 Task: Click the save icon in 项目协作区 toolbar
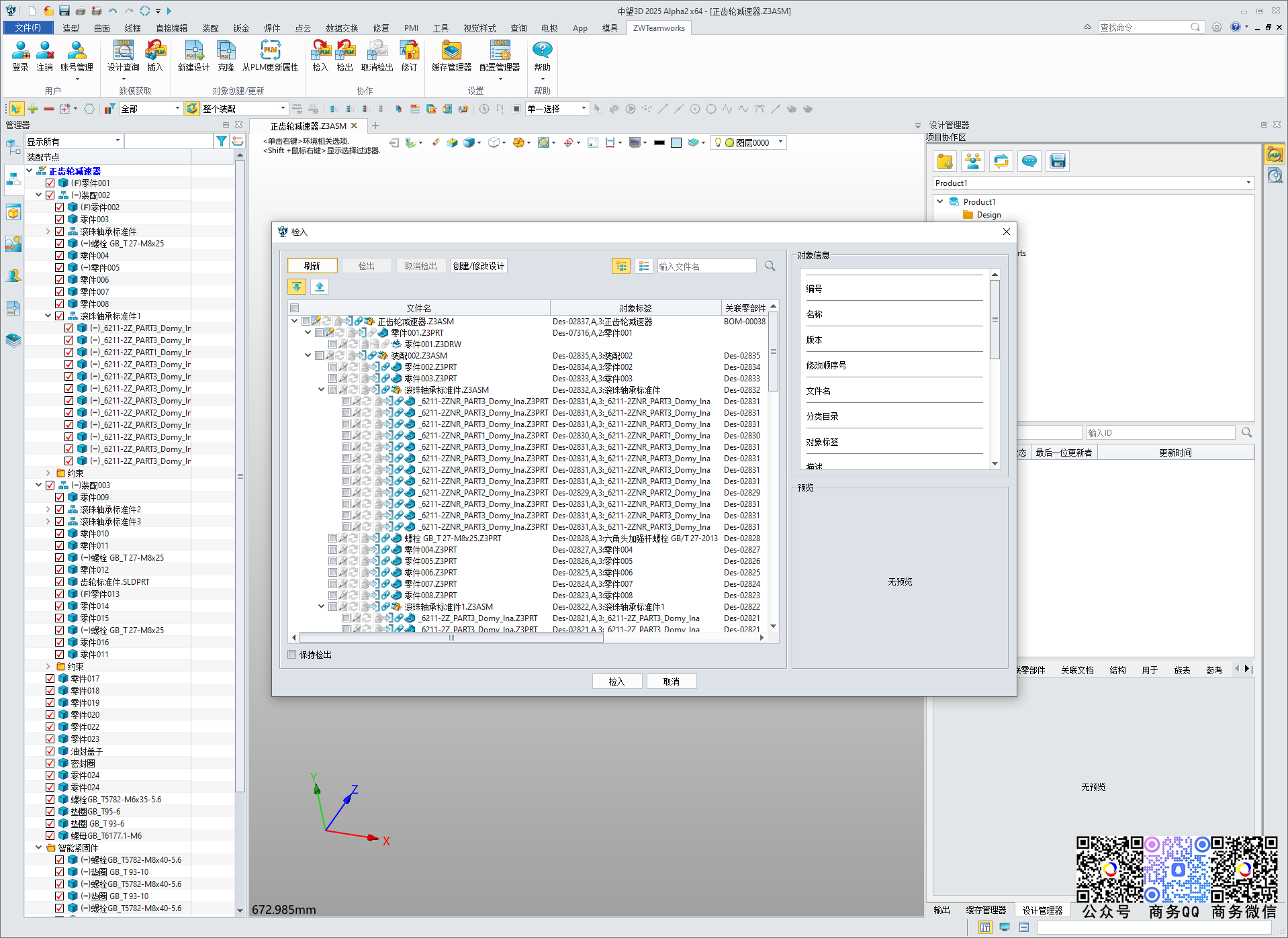1058,161
